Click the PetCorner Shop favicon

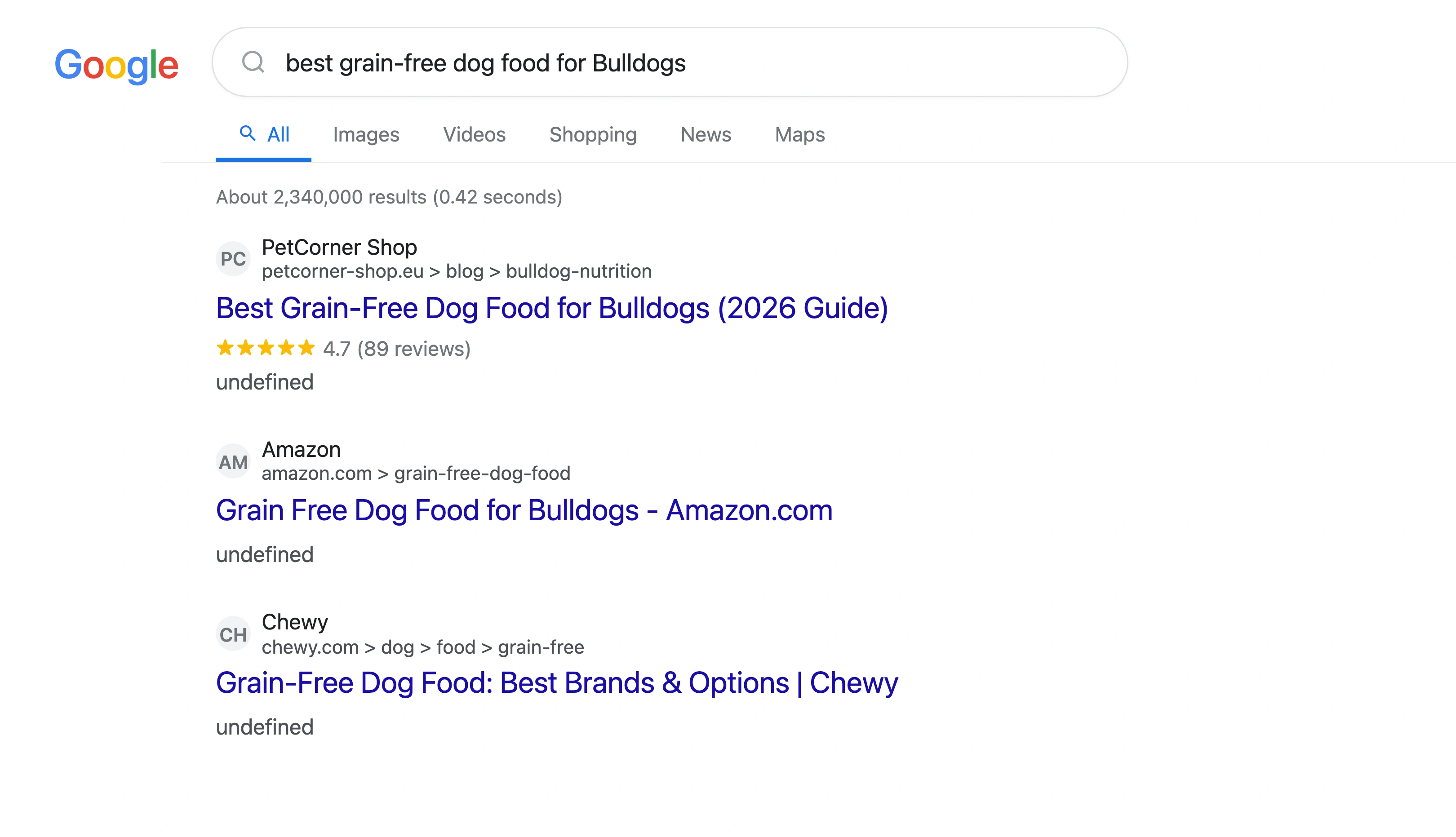pos(233,259)
